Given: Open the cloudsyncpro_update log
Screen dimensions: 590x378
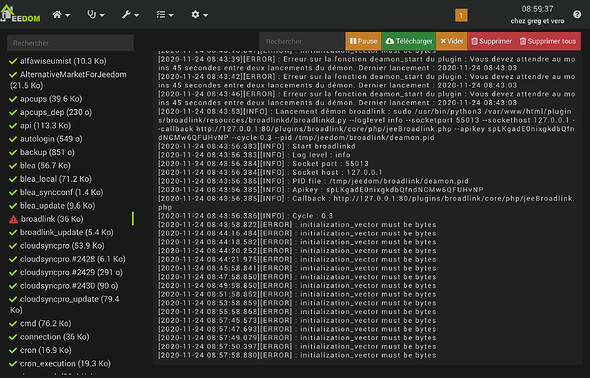Looking at the screenshot, I should 64,304.
